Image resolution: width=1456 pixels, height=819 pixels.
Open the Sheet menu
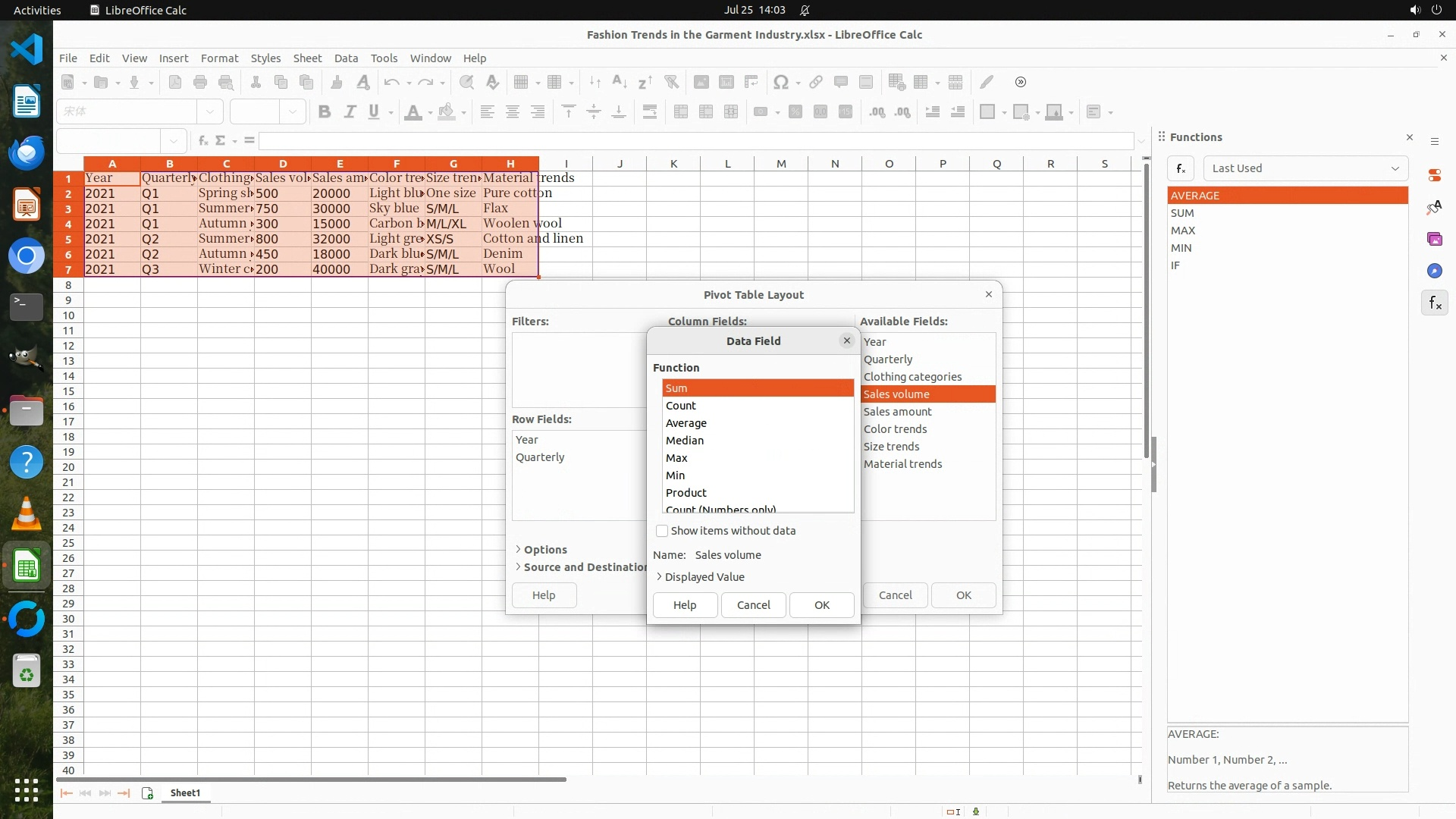(x=307, y=58)
